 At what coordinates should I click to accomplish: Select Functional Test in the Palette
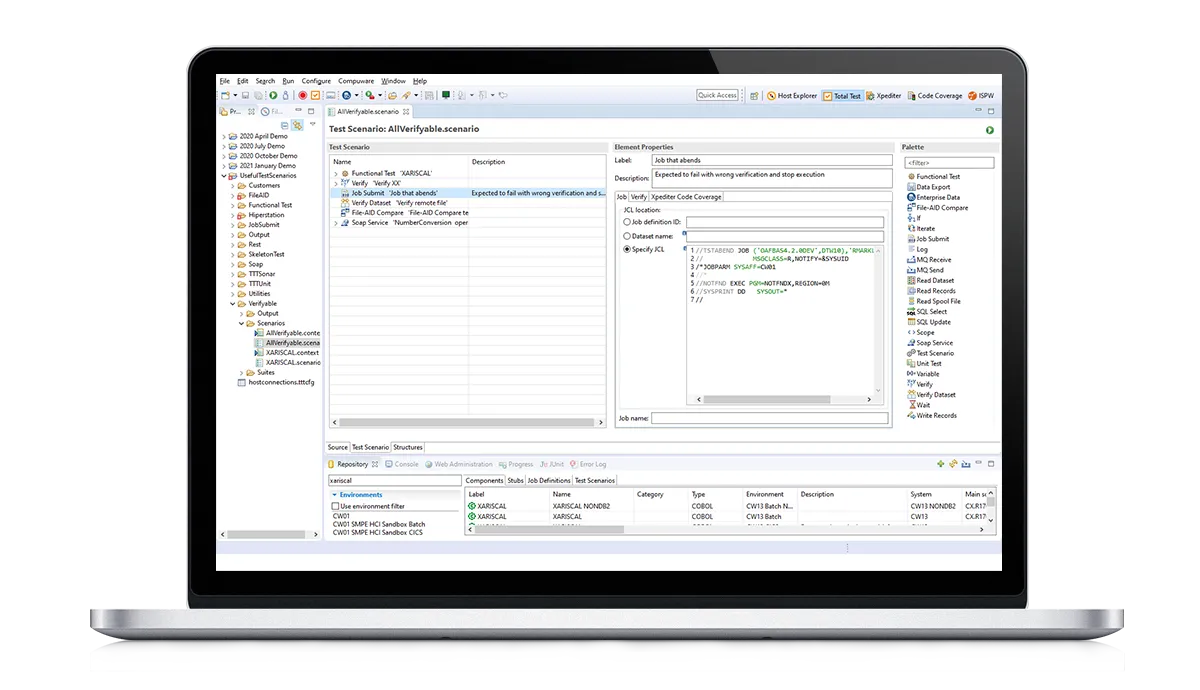coord(933,177)
